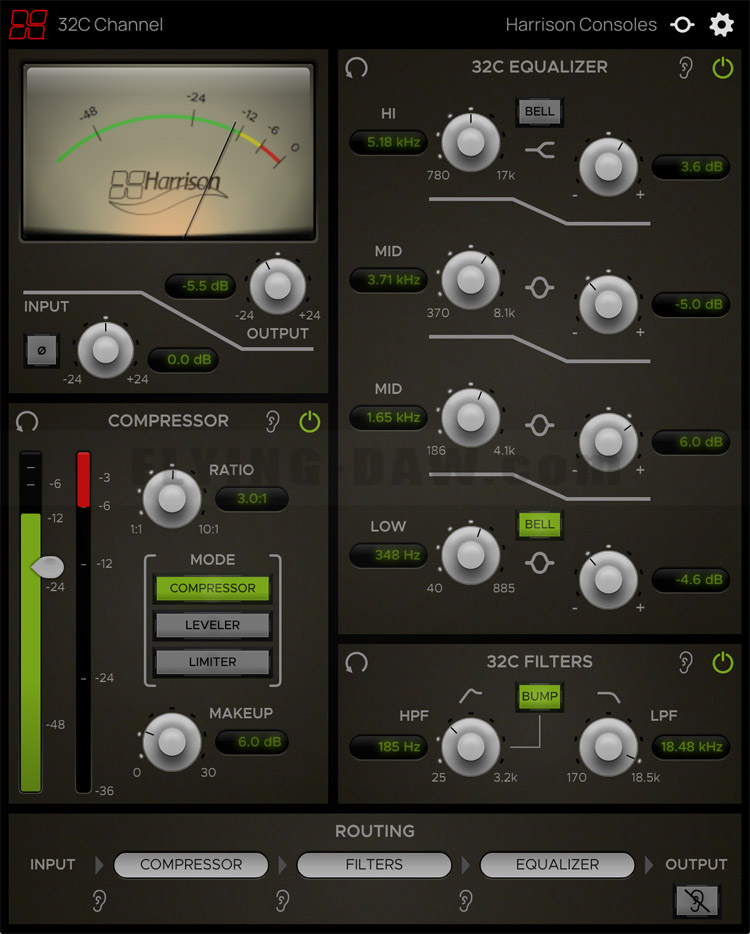Click the LOW band bell shape icon
This screenshot has height=934, width=750.
[x=540, y=563]
